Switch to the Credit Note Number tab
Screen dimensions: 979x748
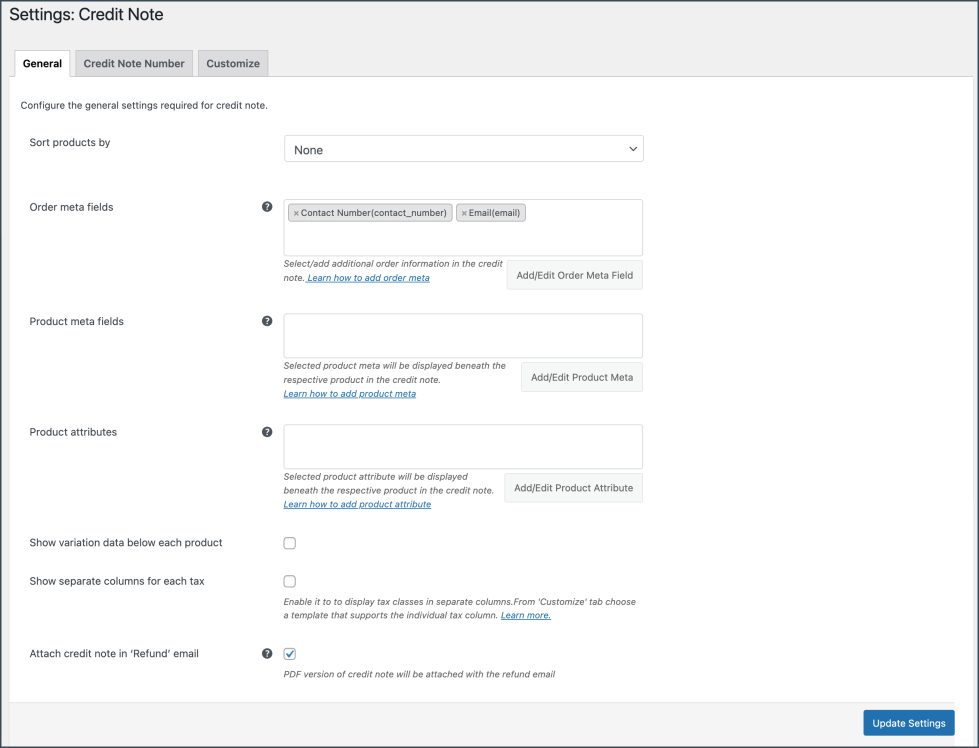pyautogui.click(x=134, y=63)
